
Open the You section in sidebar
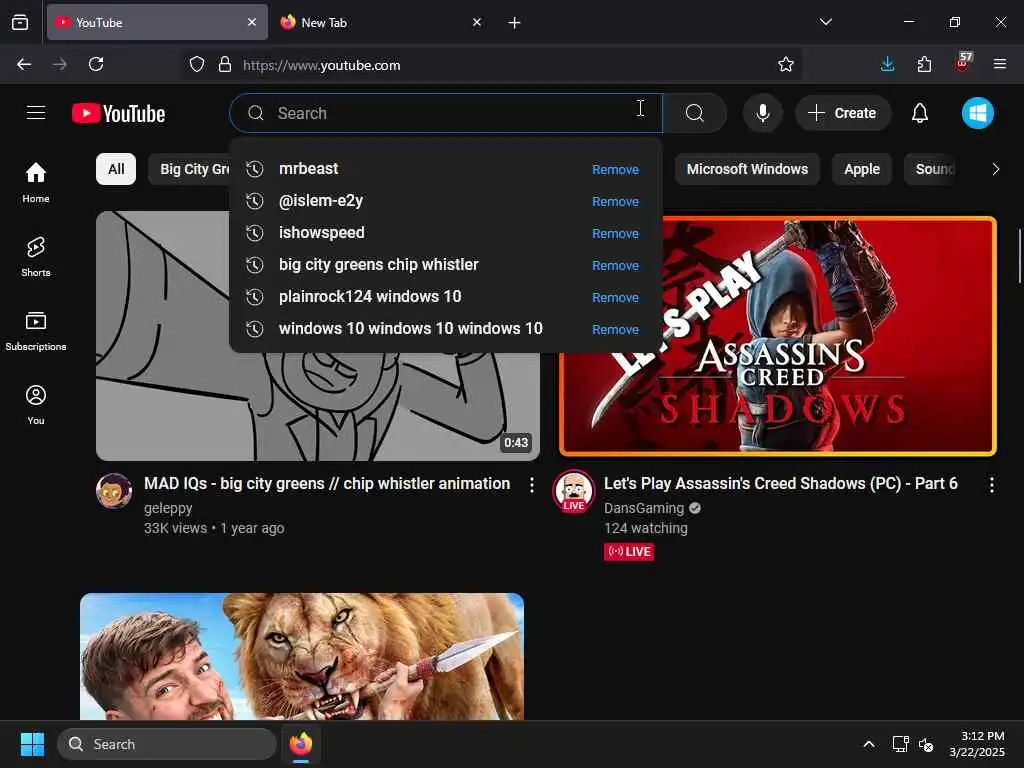click(x=36, y=405)
